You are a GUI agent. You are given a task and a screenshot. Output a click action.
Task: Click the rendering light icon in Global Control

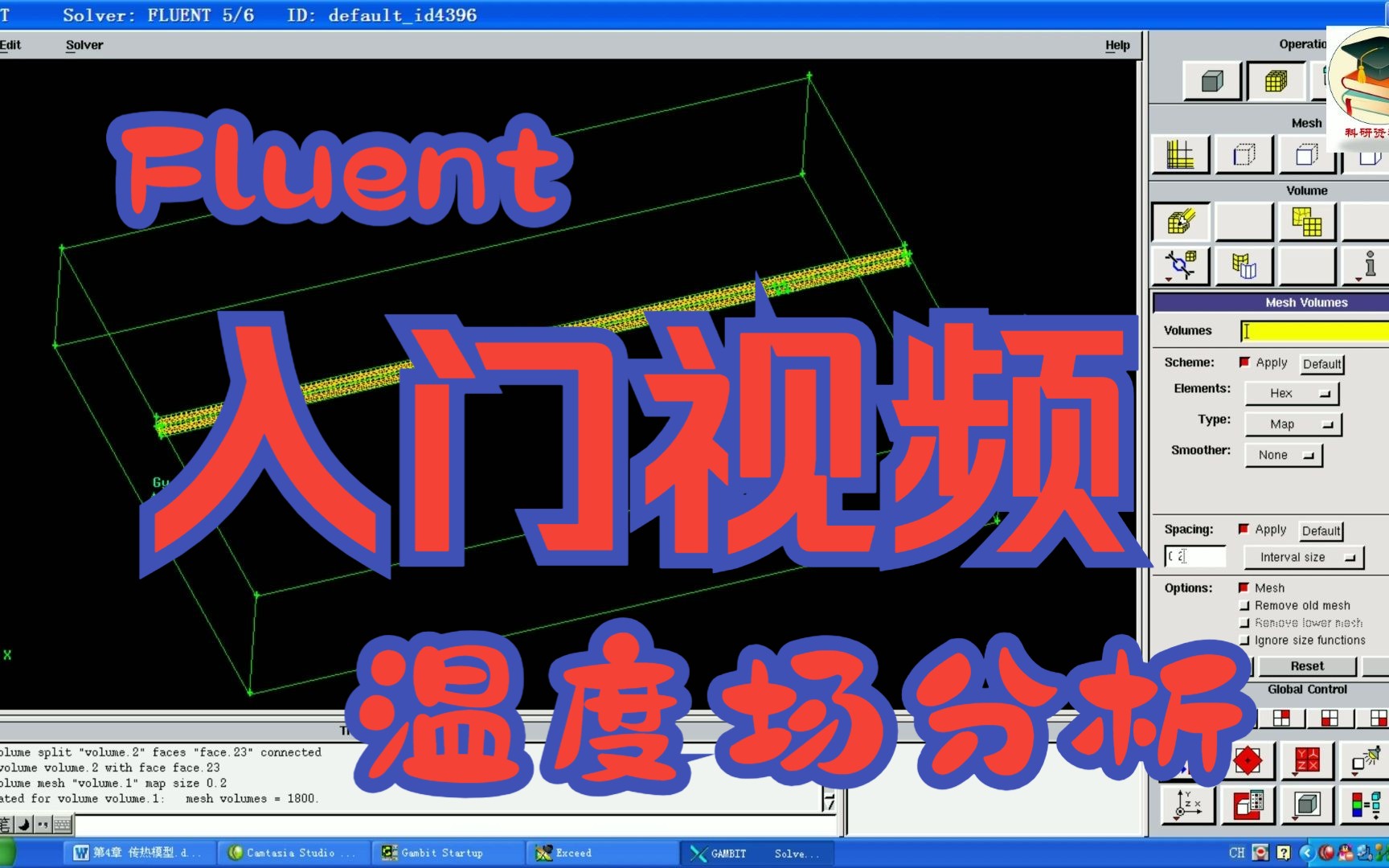coord(1366,759)
